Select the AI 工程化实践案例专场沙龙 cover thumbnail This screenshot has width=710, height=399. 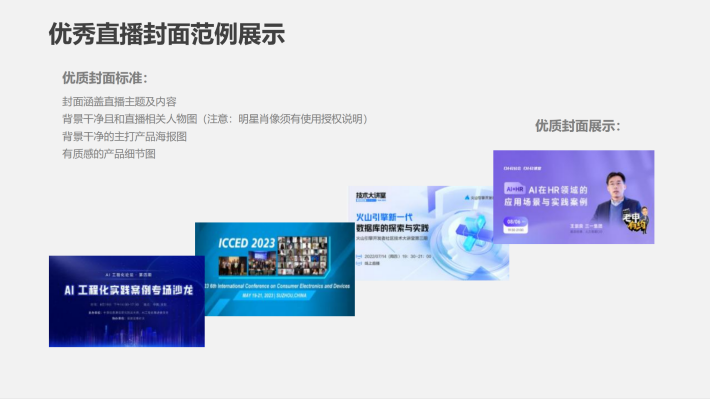127,301
